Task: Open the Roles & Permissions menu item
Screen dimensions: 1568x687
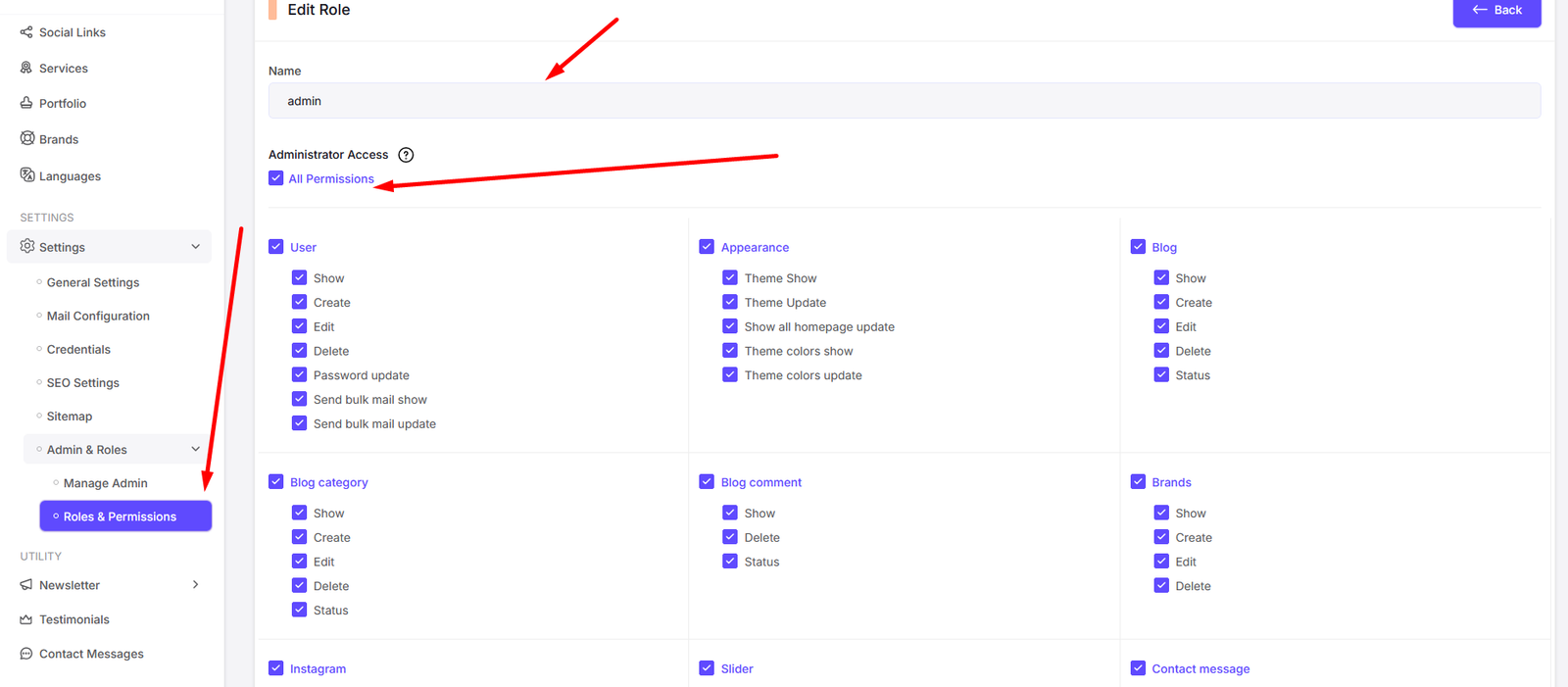Action: point(124,516)
